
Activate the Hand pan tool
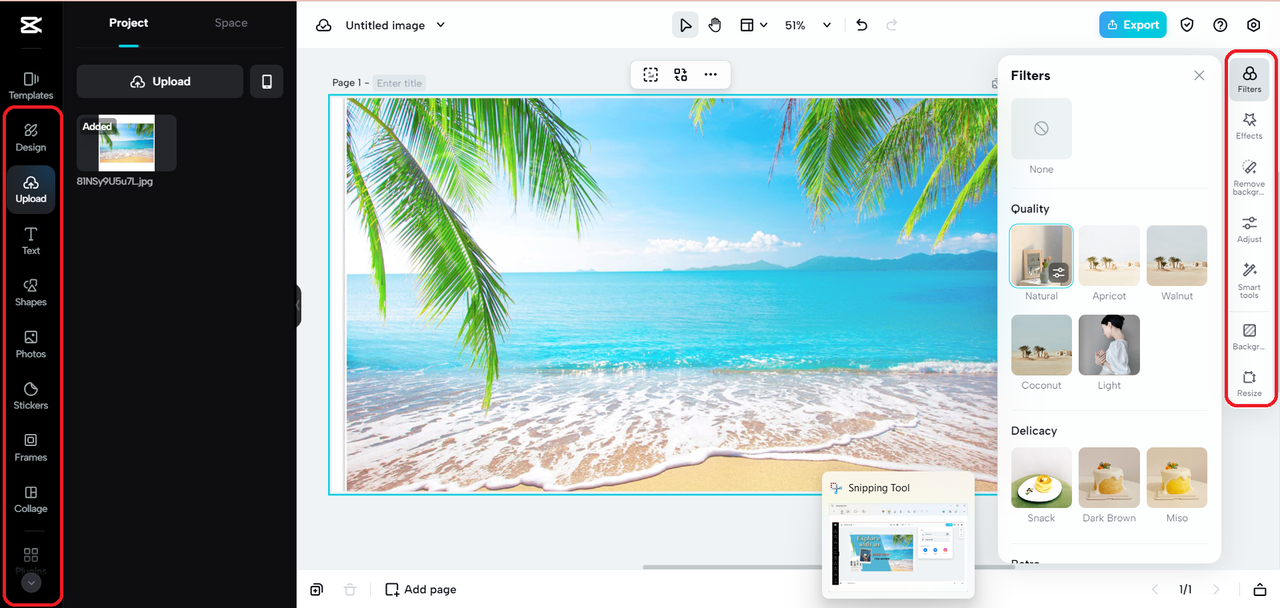click(715, 25)
